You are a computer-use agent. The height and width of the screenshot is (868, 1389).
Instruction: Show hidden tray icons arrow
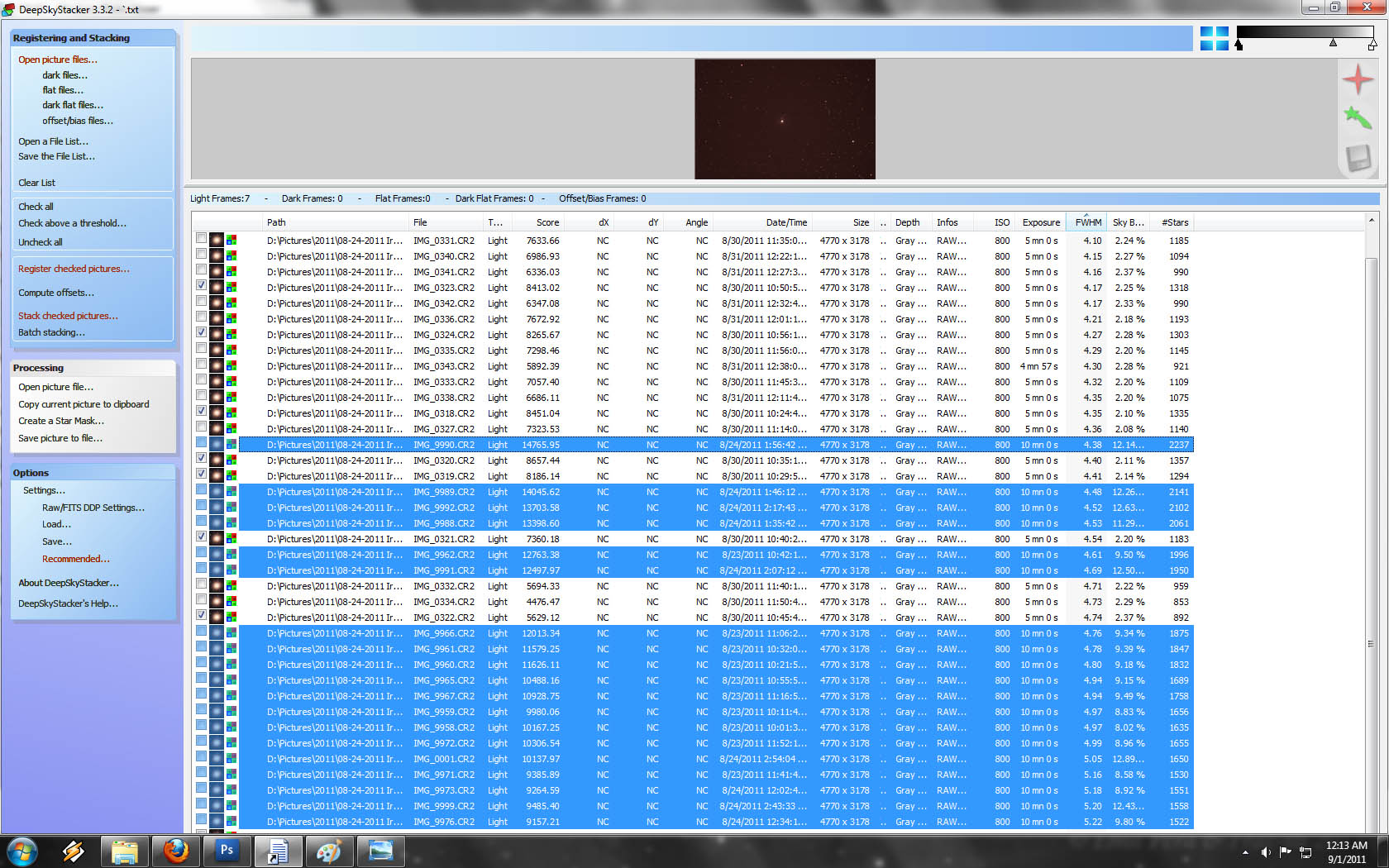pyautogui.click(x=1245, y=851)
